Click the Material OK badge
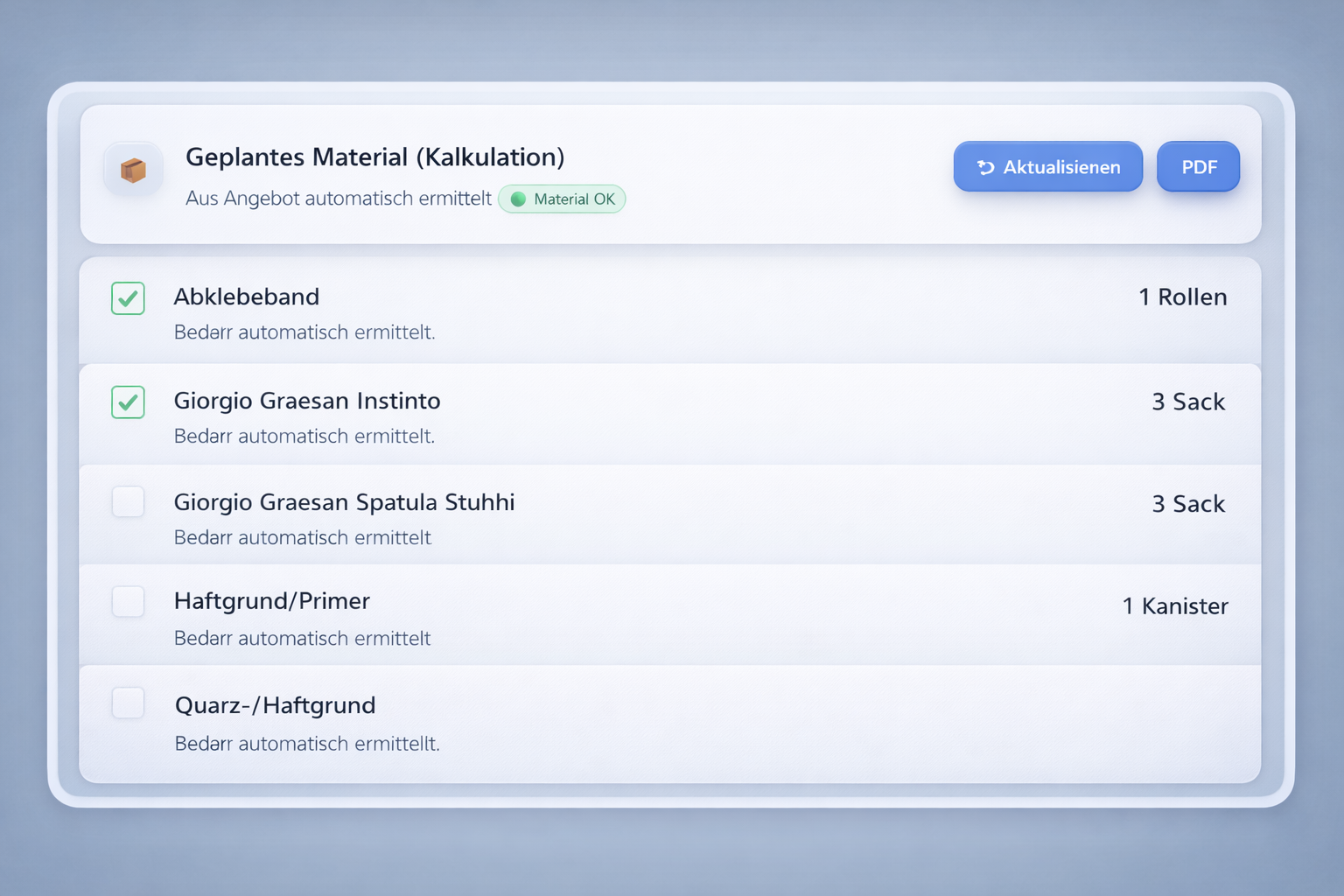 (563, 199)
